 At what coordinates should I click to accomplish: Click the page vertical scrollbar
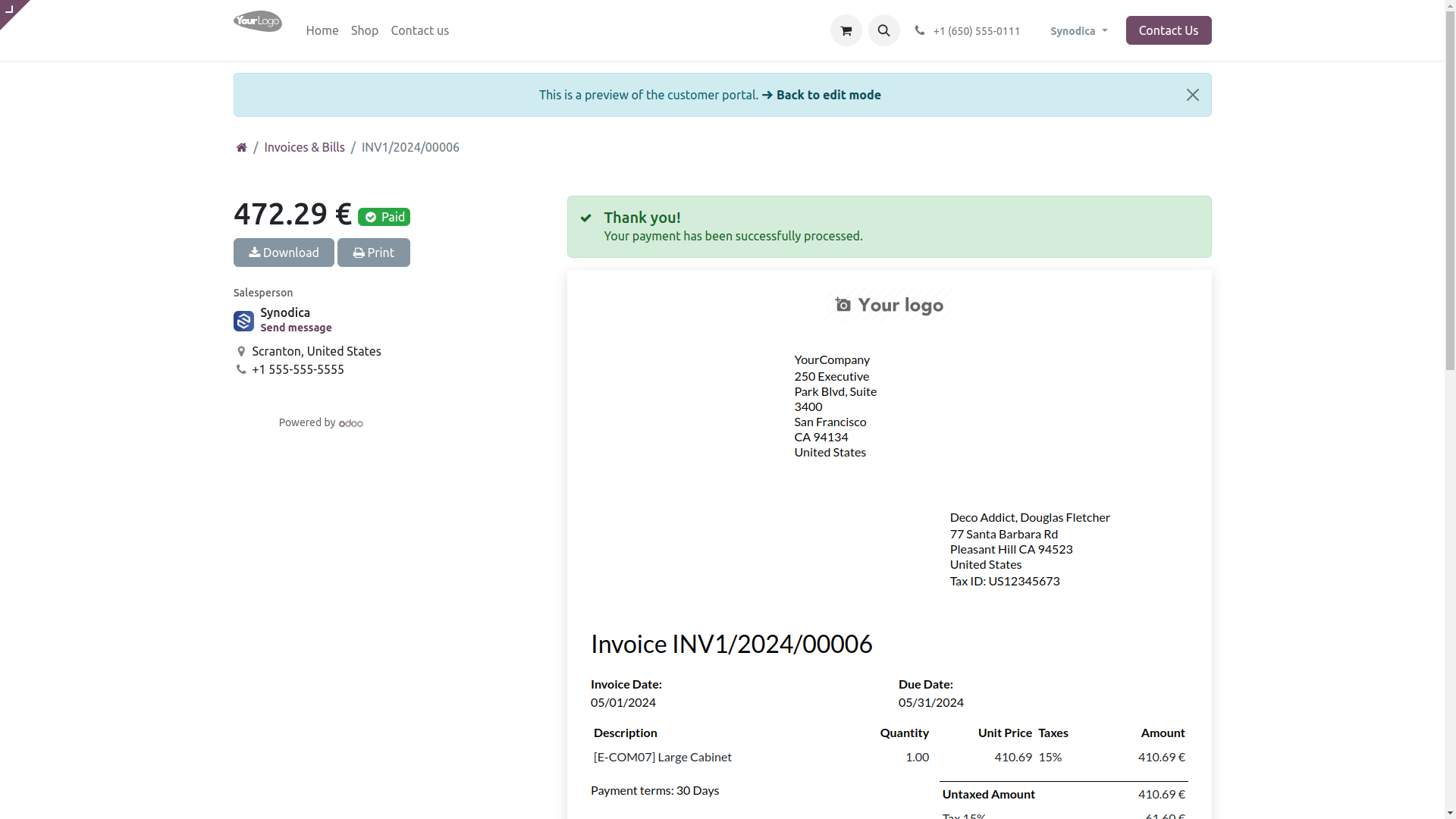pos(1450,409)
